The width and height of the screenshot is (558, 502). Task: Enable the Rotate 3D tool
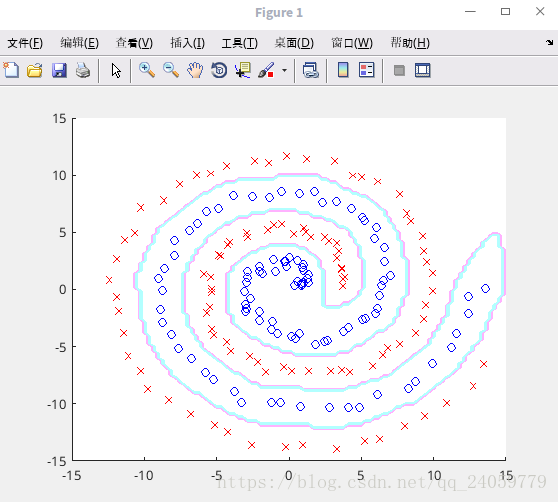(x=219, y=70)
